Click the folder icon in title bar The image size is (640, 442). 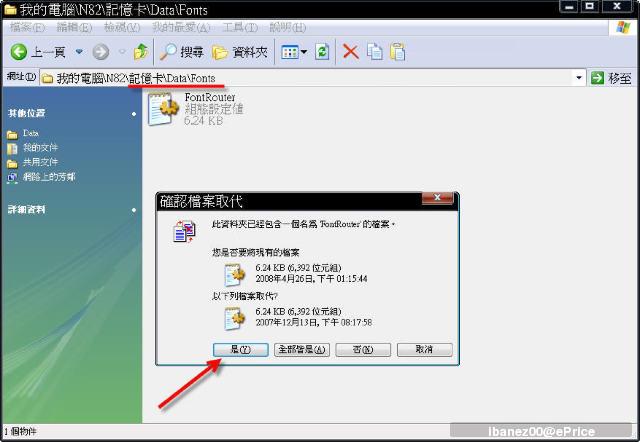[10, 9]
